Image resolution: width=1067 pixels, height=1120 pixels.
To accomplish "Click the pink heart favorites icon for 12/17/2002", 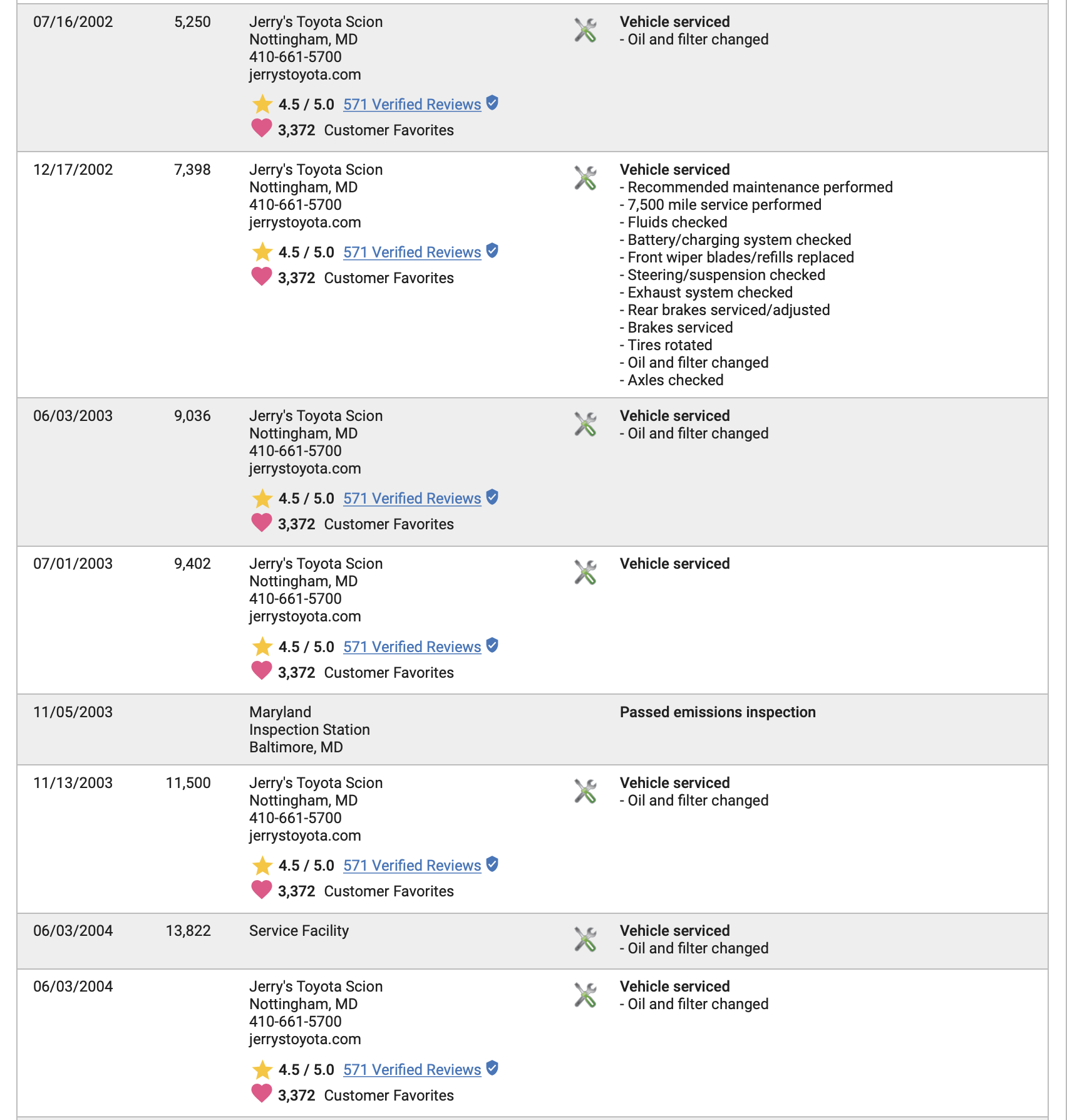I will (262, 276).
